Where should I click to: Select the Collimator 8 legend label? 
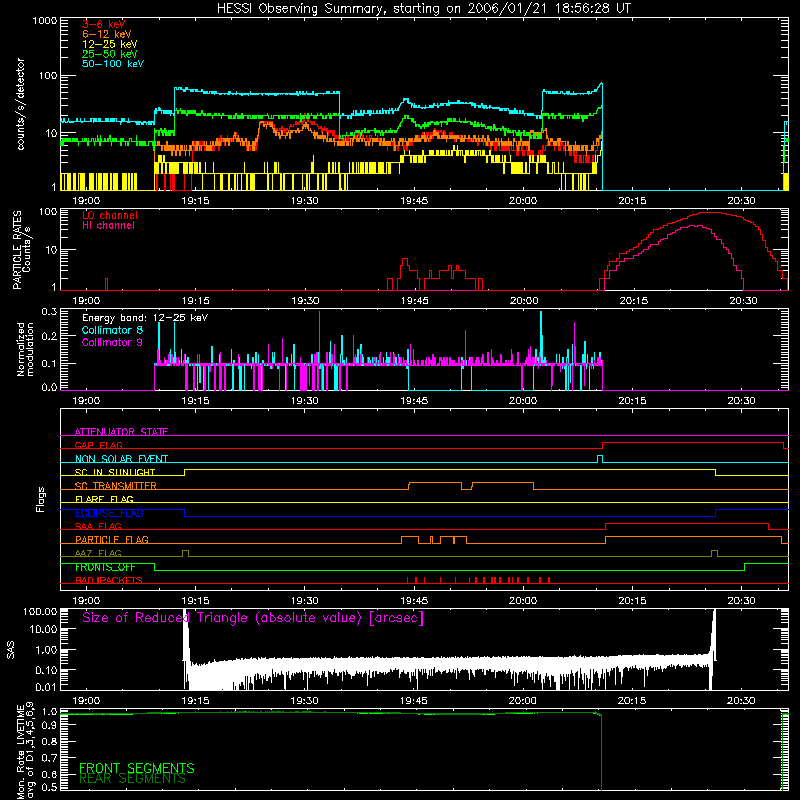point(112,330)
